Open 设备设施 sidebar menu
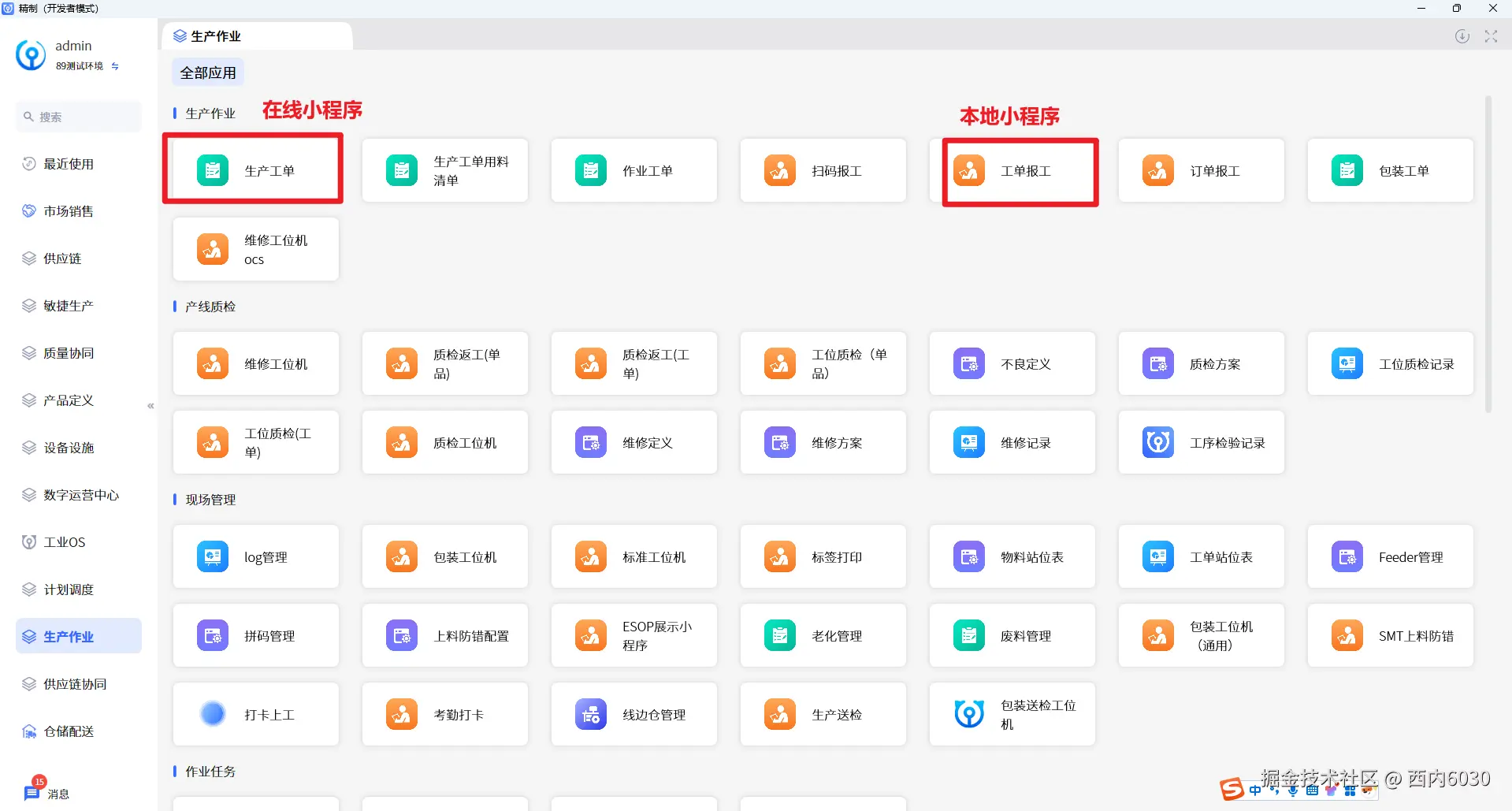This screenshot has height=811, width=1512. click(x=79, y=448)
